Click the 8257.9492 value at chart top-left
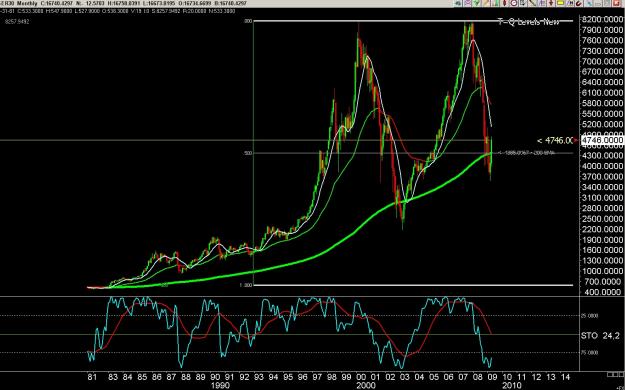 click(17, 22)
